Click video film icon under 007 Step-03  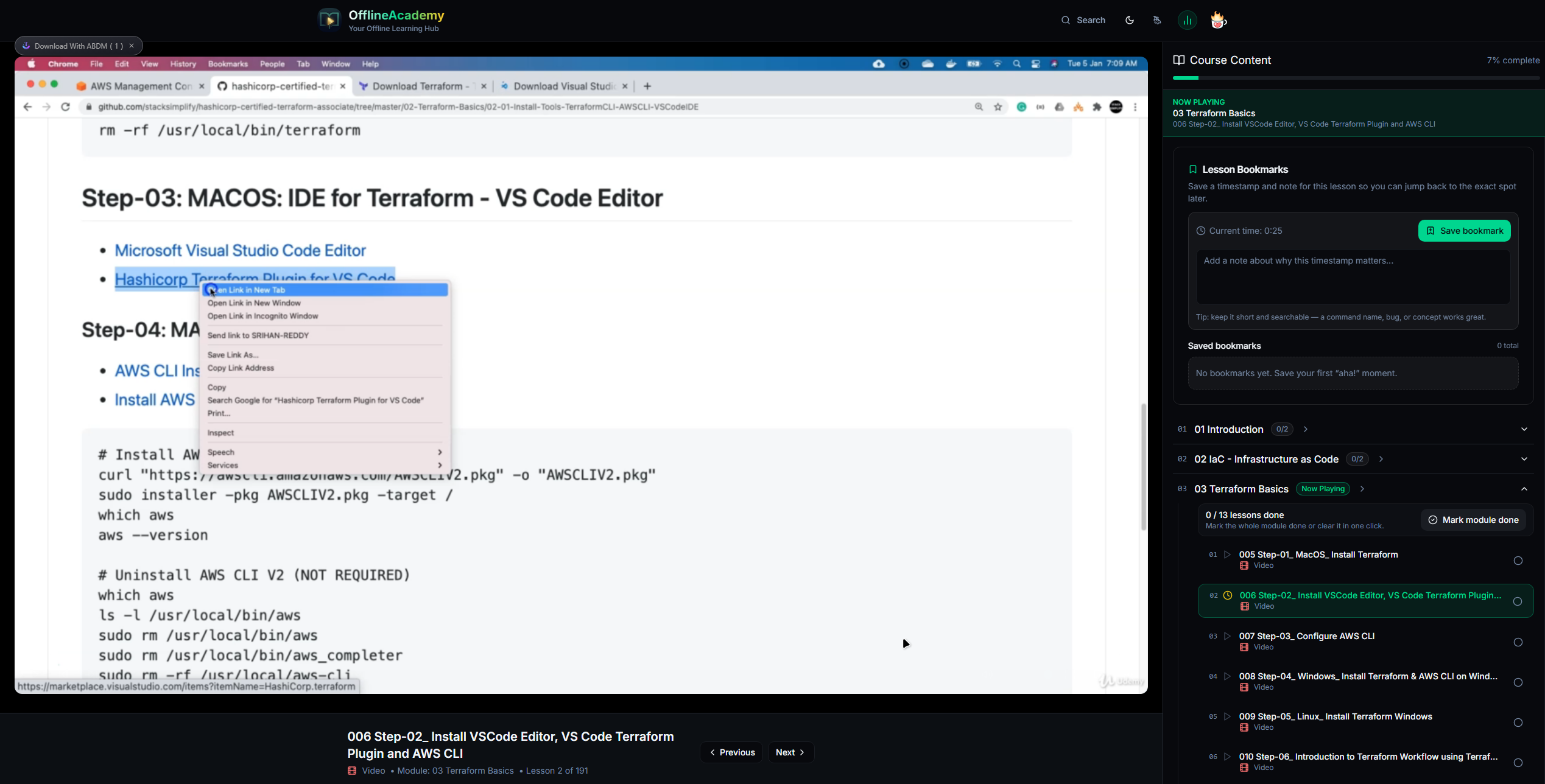click(x=1244, y=647)
